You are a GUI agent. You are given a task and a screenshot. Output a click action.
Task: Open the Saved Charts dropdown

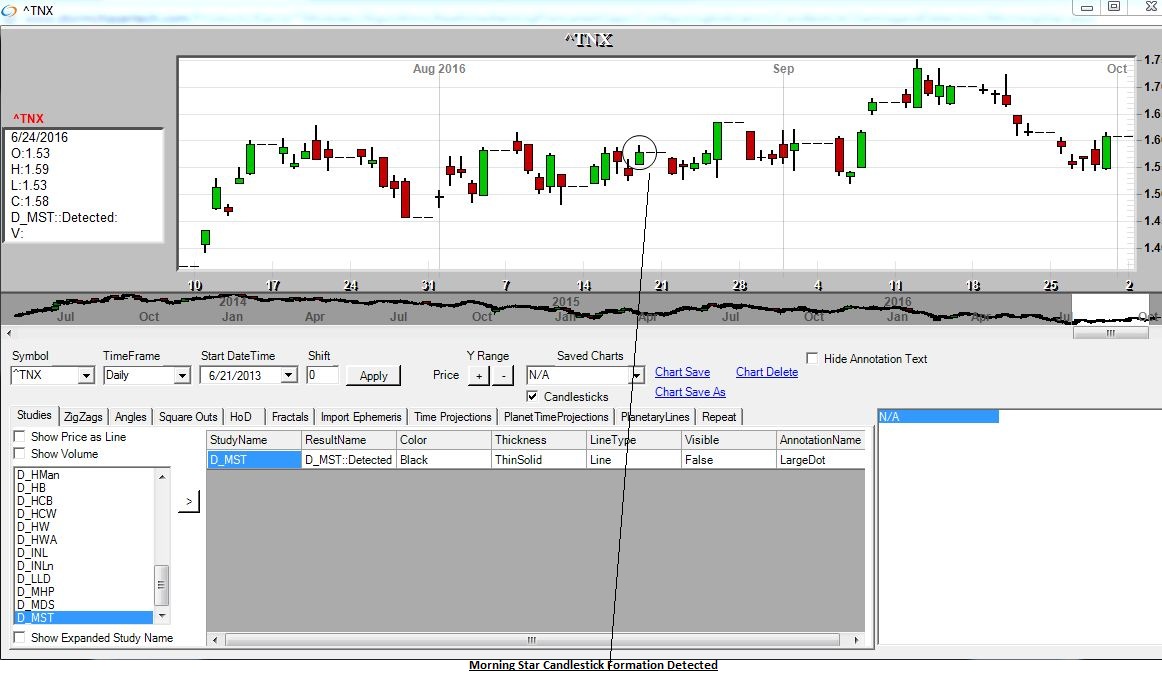click(636, 376)
